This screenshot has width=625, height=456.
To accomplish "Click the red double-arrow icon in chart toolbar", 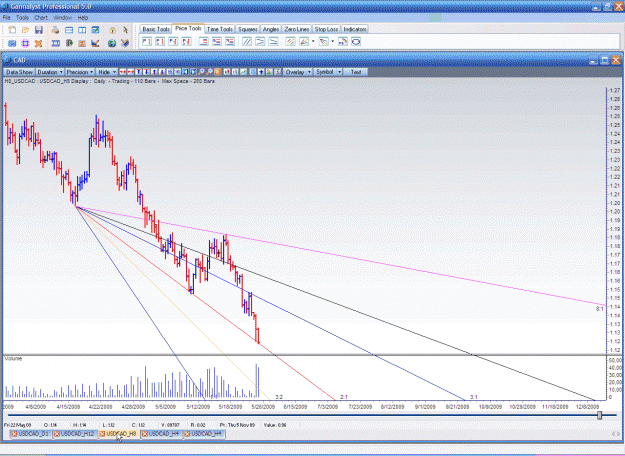I will [123, 72].
